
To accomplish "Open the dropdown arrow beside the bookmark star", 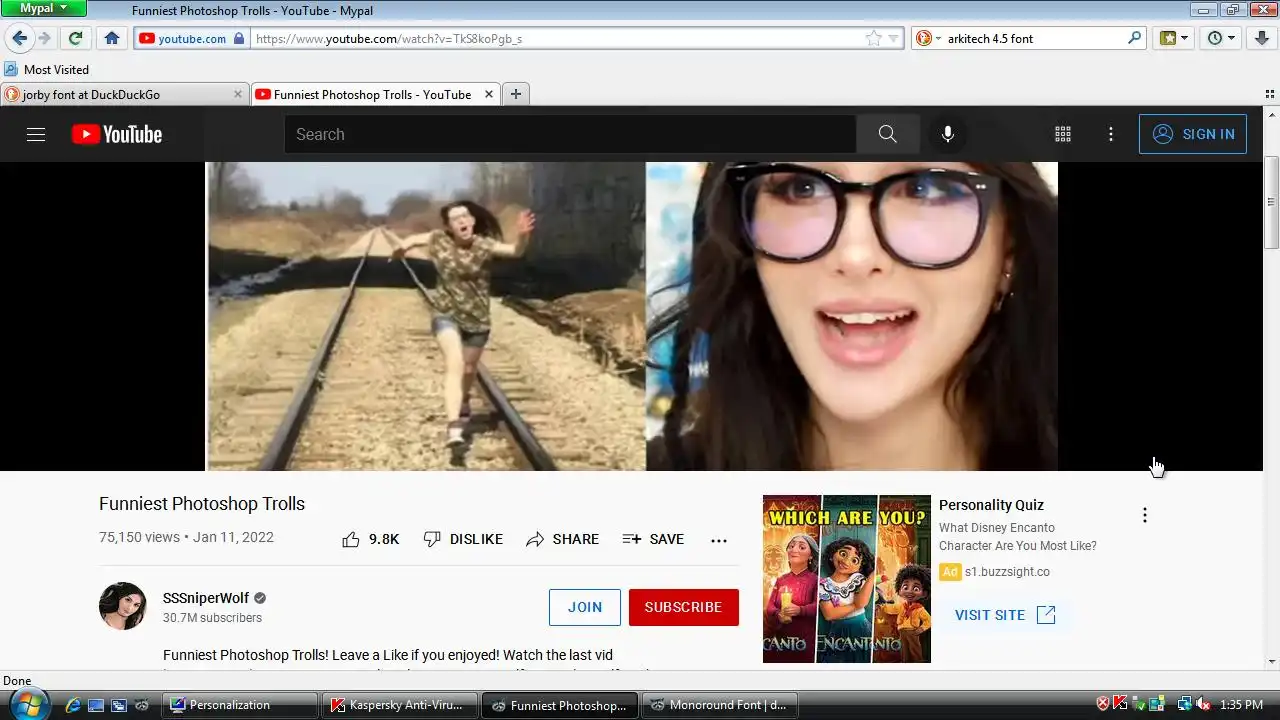I will tap(894, 38).
